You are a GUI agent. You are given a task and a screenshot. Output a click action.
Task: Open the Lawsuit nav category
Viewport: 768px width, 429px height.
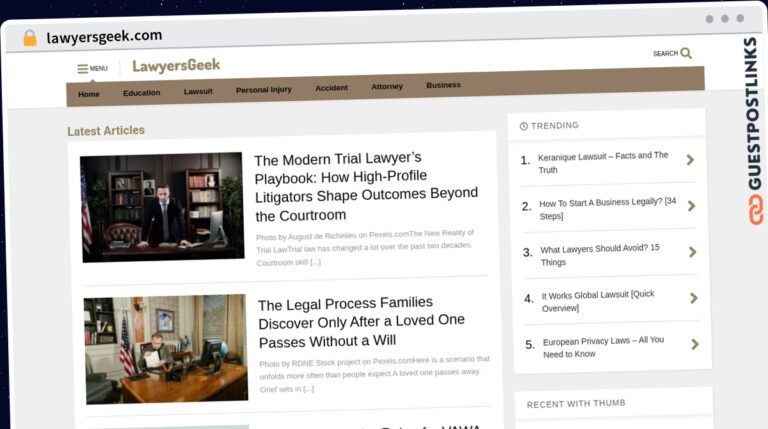(198, 91)
